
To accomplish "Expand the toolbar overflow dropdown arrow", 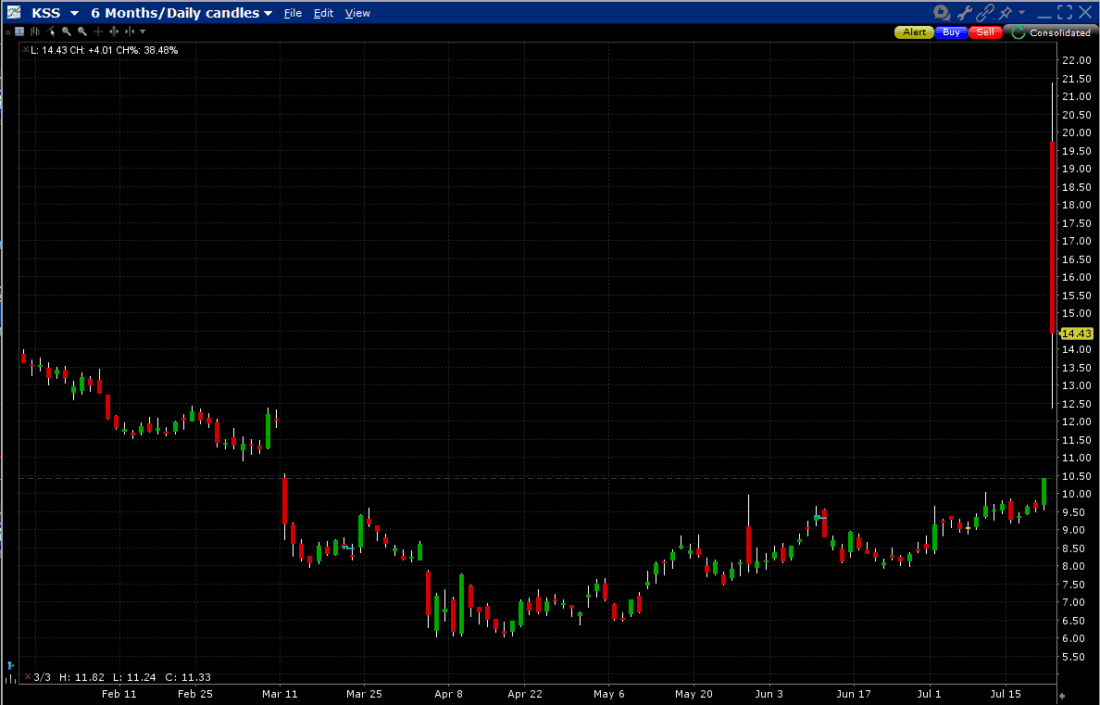I will (x=143, y=32).
